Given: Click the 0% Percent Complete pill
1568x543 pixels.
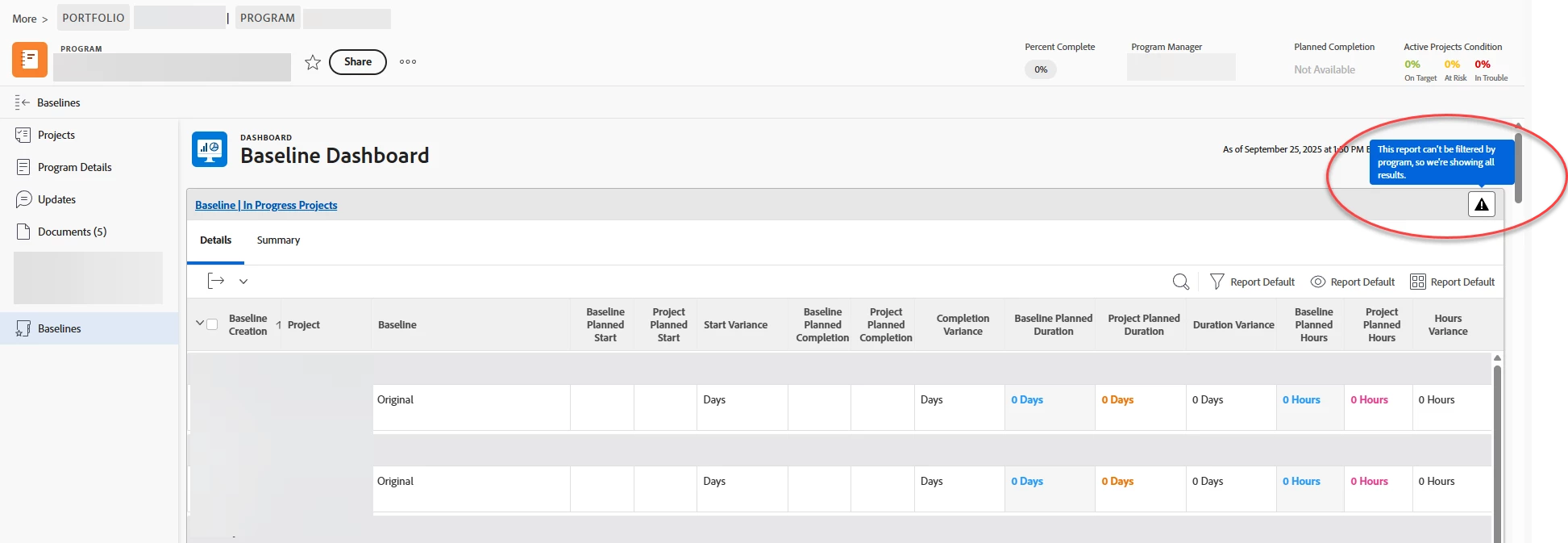Looking at the screenshot, I should pos(1041,69).
